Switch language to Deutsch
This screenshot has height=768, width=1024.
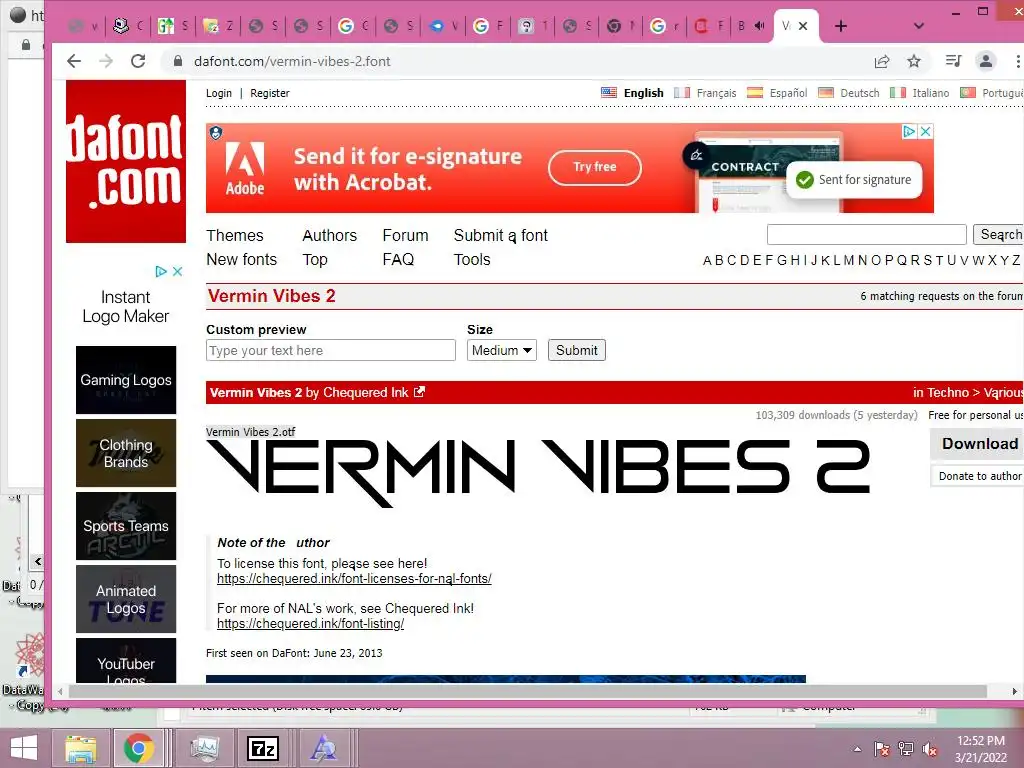click(x=859, y=93)
